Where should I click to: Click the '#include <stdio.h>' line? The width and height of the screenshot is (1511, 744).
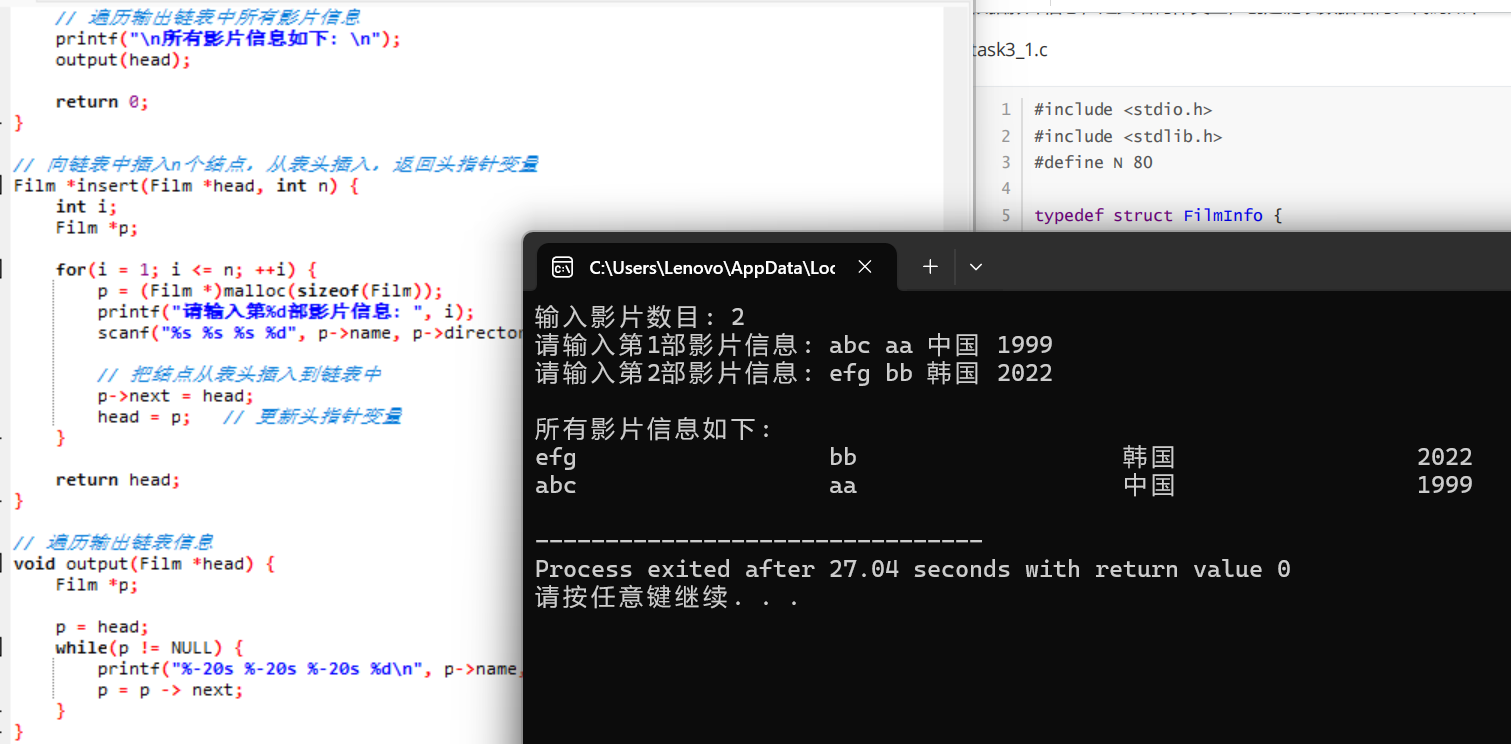click(x=1123, y=110)
